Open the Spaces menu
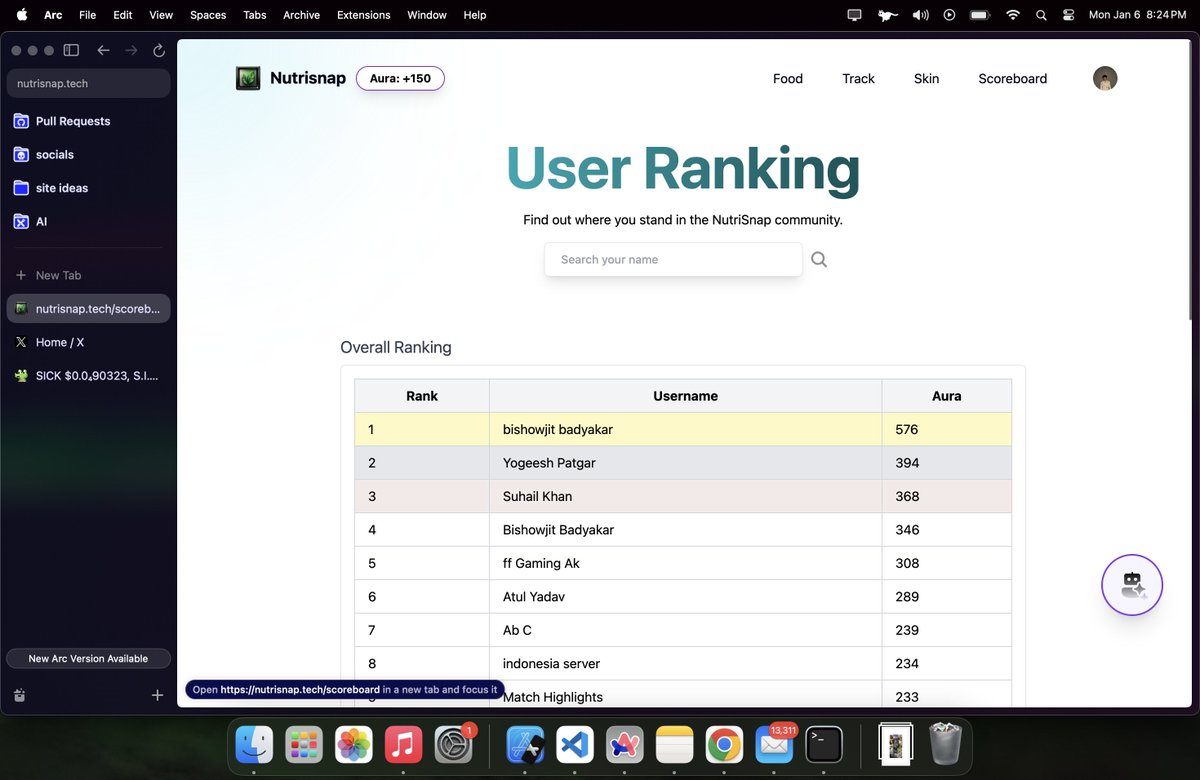Image resolution: width=1200 pixels, height=780 pixels. [208, 15]
